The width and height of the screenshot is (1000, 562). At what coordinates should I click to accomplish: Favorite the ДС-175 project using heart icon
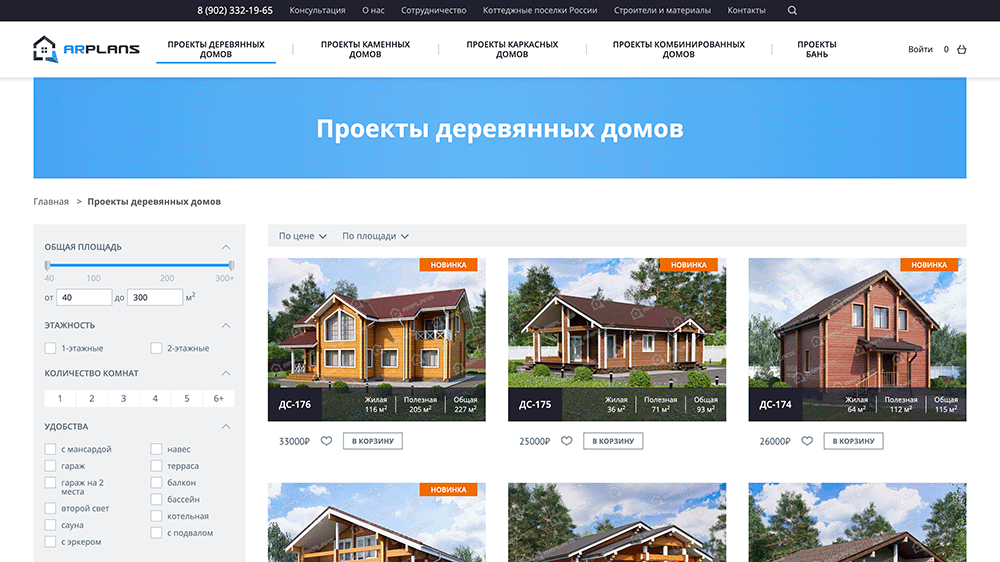point(566,441)
